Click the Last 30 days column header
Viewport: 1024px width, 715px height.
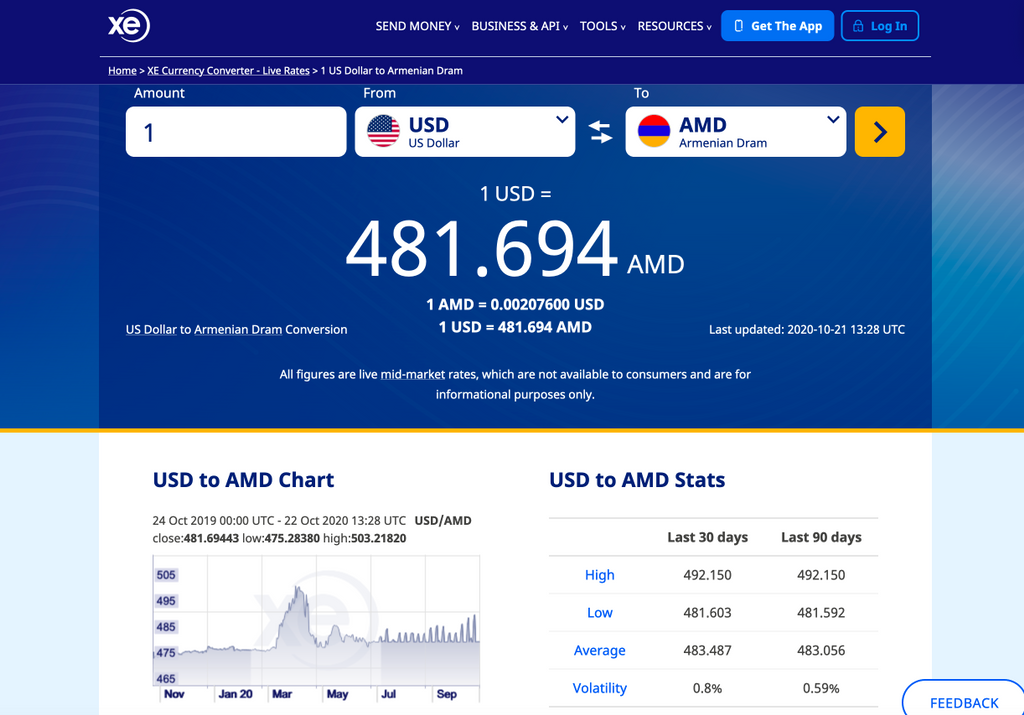(x=707, y=537)
